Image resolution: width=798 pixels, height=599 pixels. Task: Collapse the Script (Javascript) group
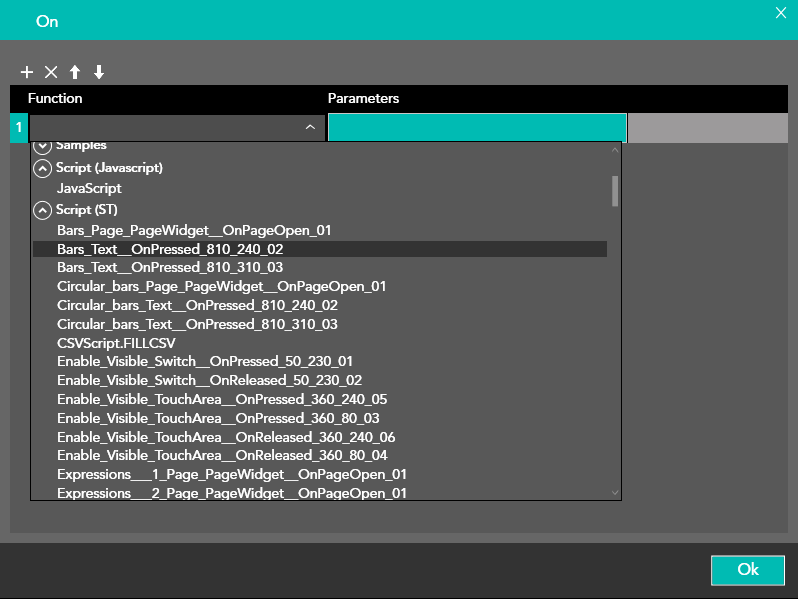click(x=42, y=168)
